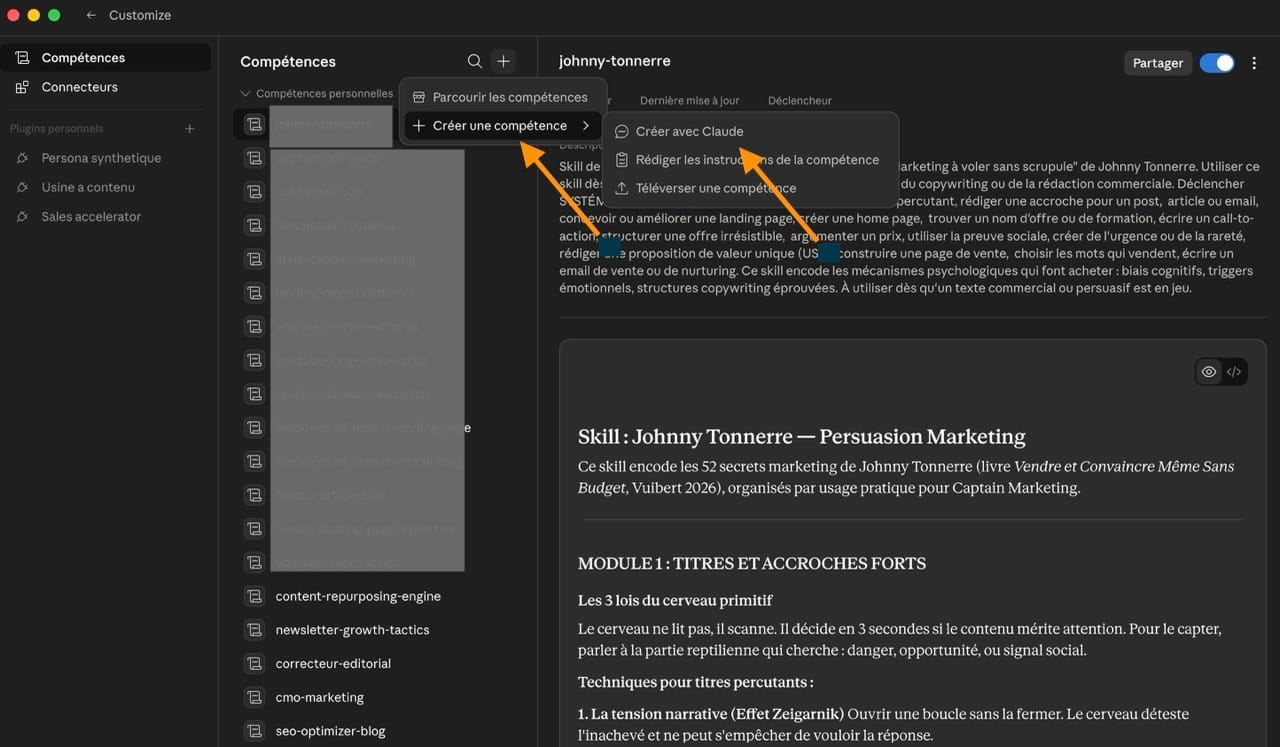The image size is (1280, 747).
Task: Click the Déclencheur label
Action: point(800,101)
